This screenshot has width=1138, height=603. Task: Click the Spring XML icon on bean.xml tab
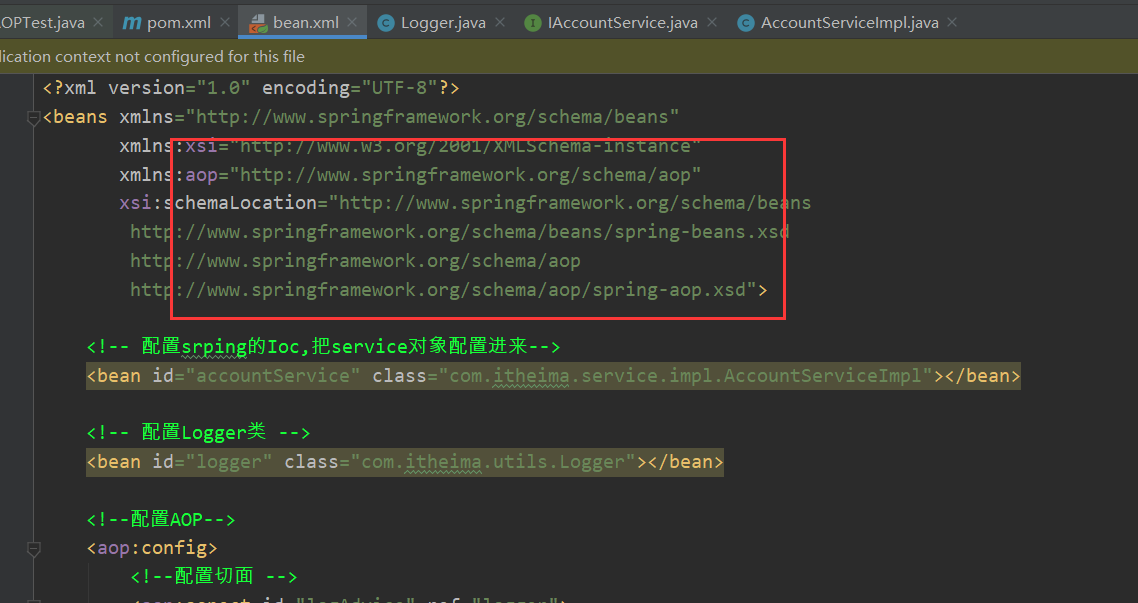click(x=258, y=24)
